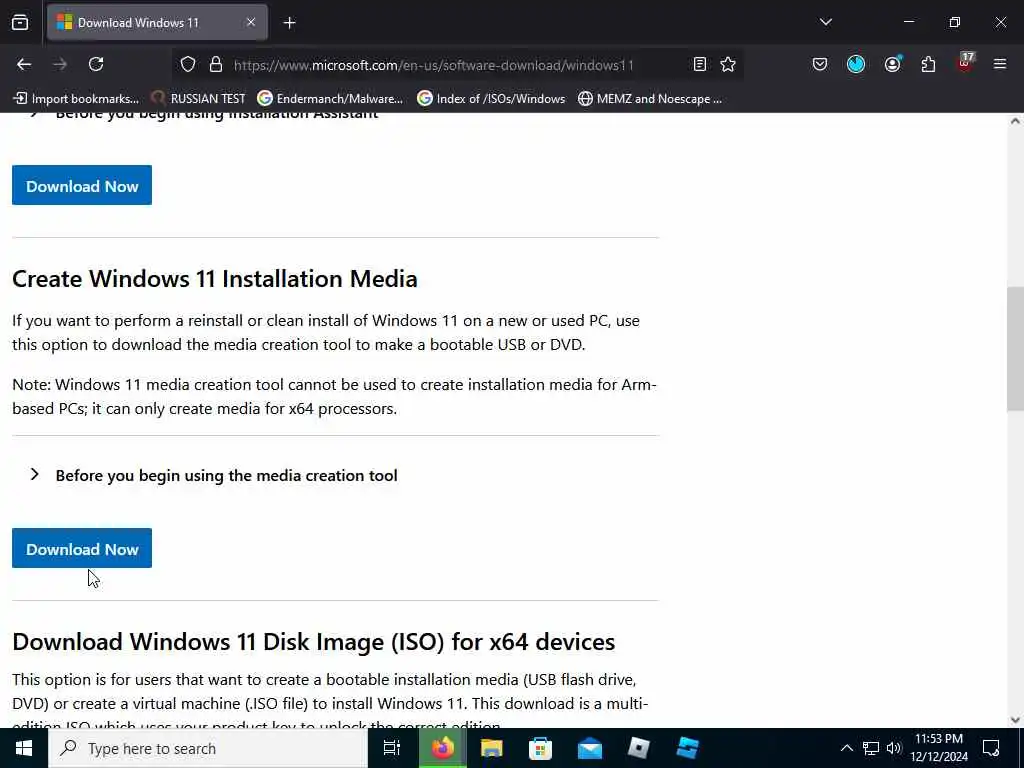Image resolution: width=1024 pixels, height=768 pixels.
Task: Close the Download Windows 11 tab
Action: [251, 22]
